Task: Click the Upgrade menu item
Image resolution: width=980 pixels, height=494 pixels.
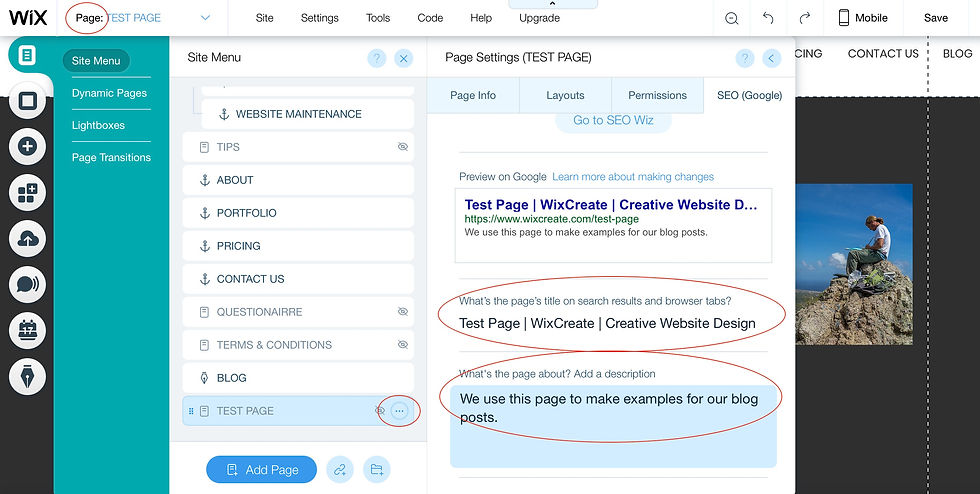Action: click(539, 18)
